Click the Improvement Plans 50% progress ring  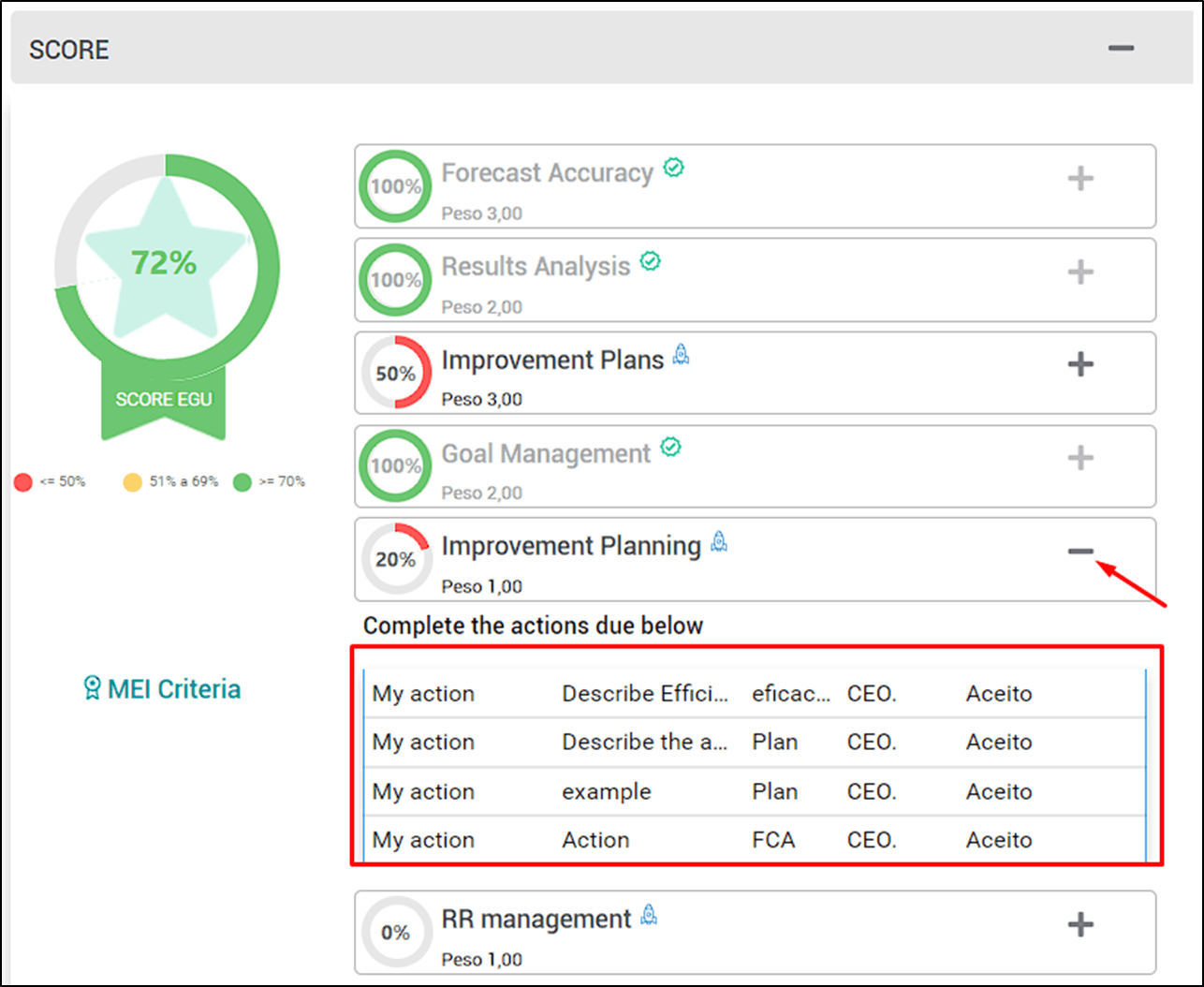point(395,373)
